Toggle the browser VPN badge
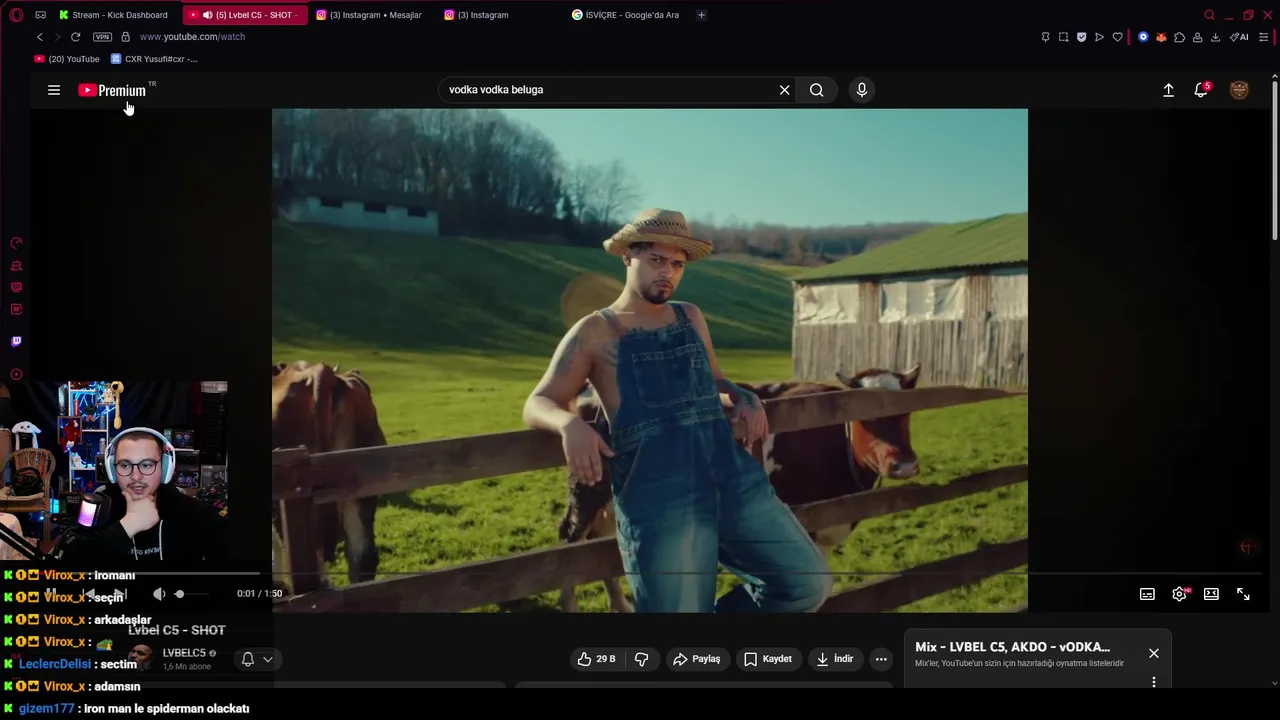The height and width of the screenshot is (720, 1280). (x=102, y=37)
